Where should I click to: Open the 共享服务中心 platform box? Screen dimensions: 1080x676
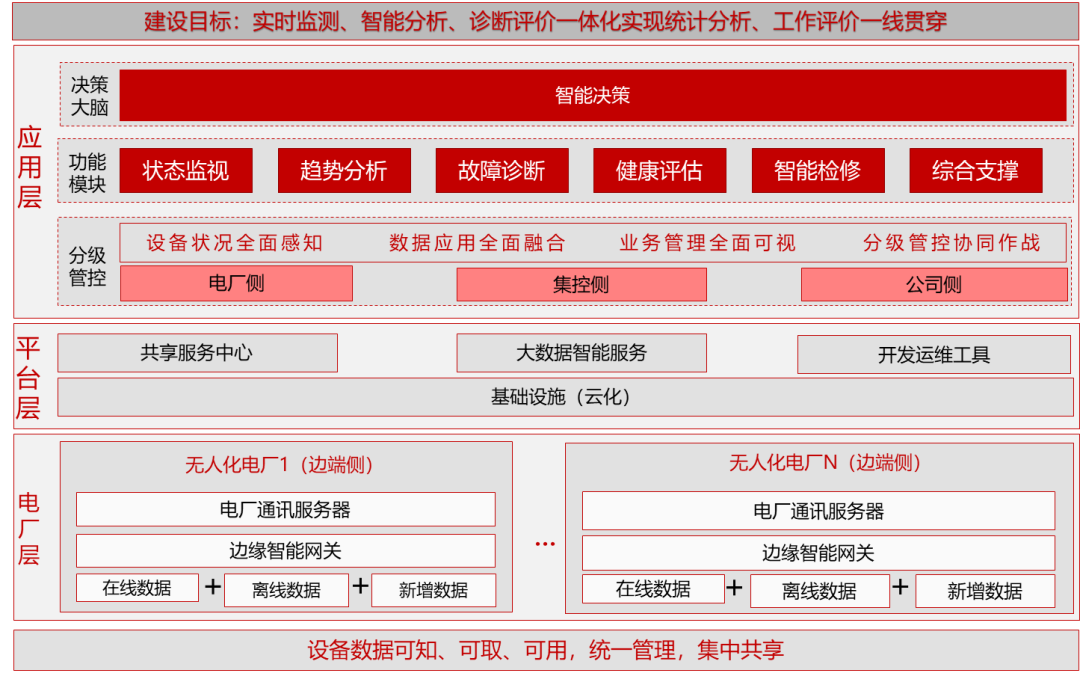tap(197, 353)
